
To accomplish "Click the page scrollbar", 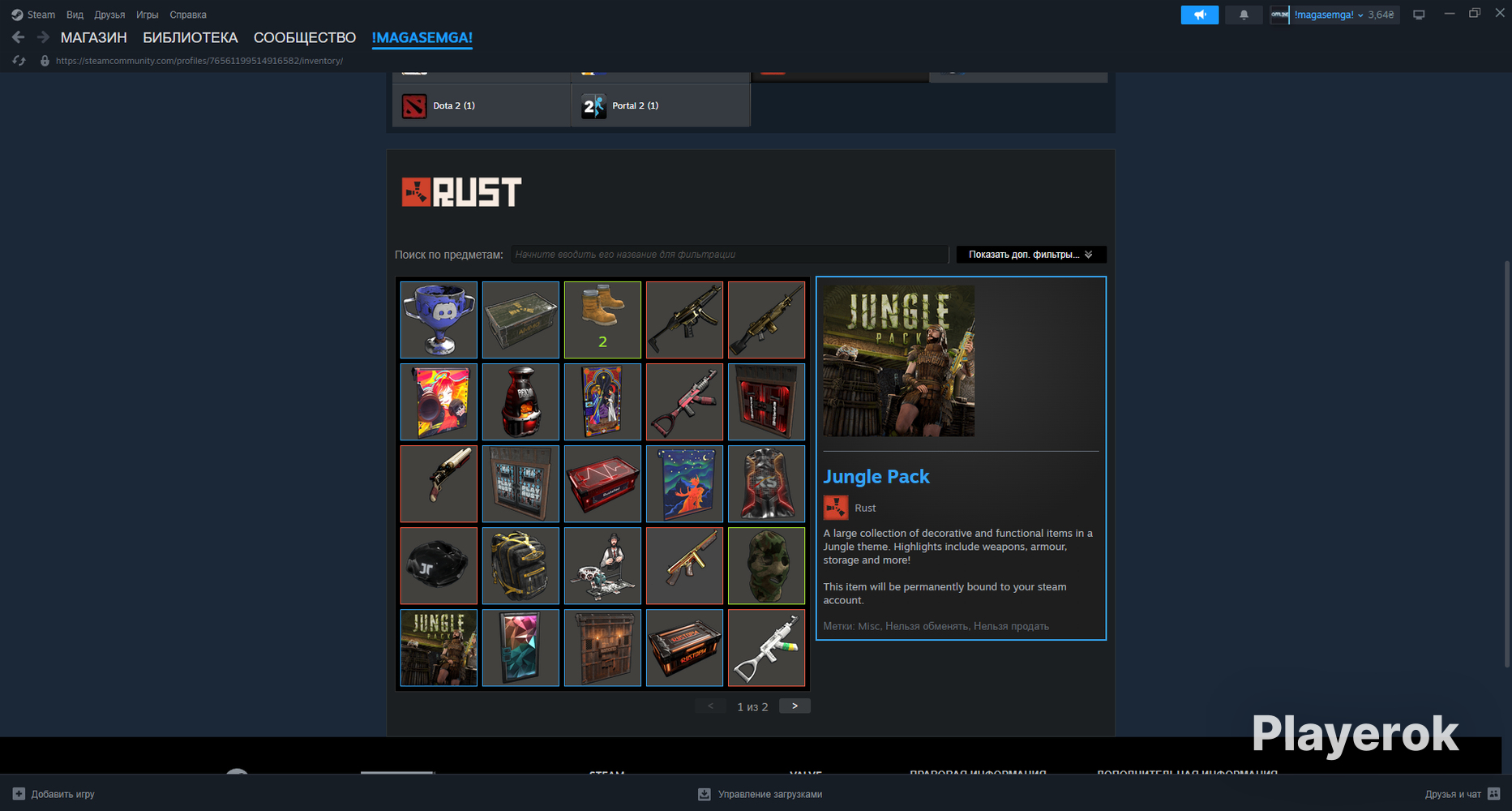I will (1506, 462).
